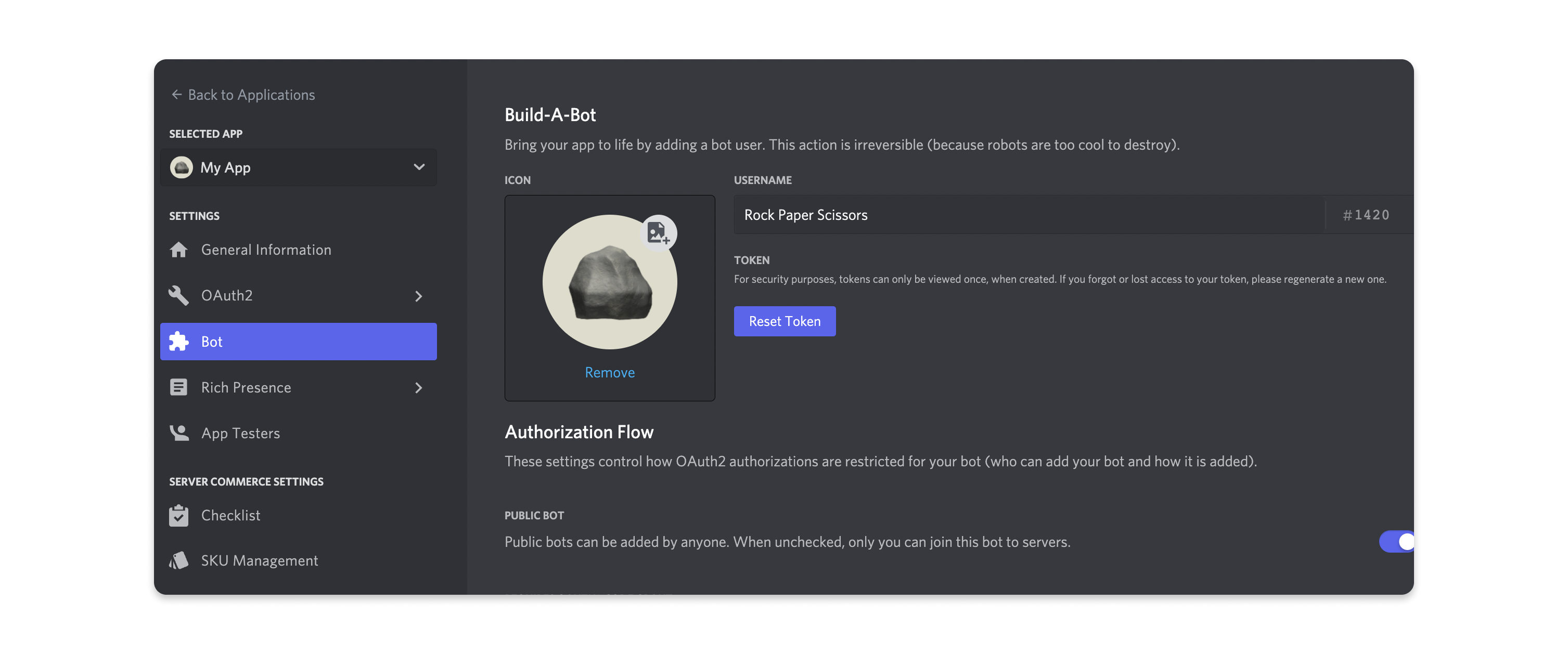This screenshot has height=654, width=1568.
Task: Select SKU Management from sidebar
Action: 259,559
